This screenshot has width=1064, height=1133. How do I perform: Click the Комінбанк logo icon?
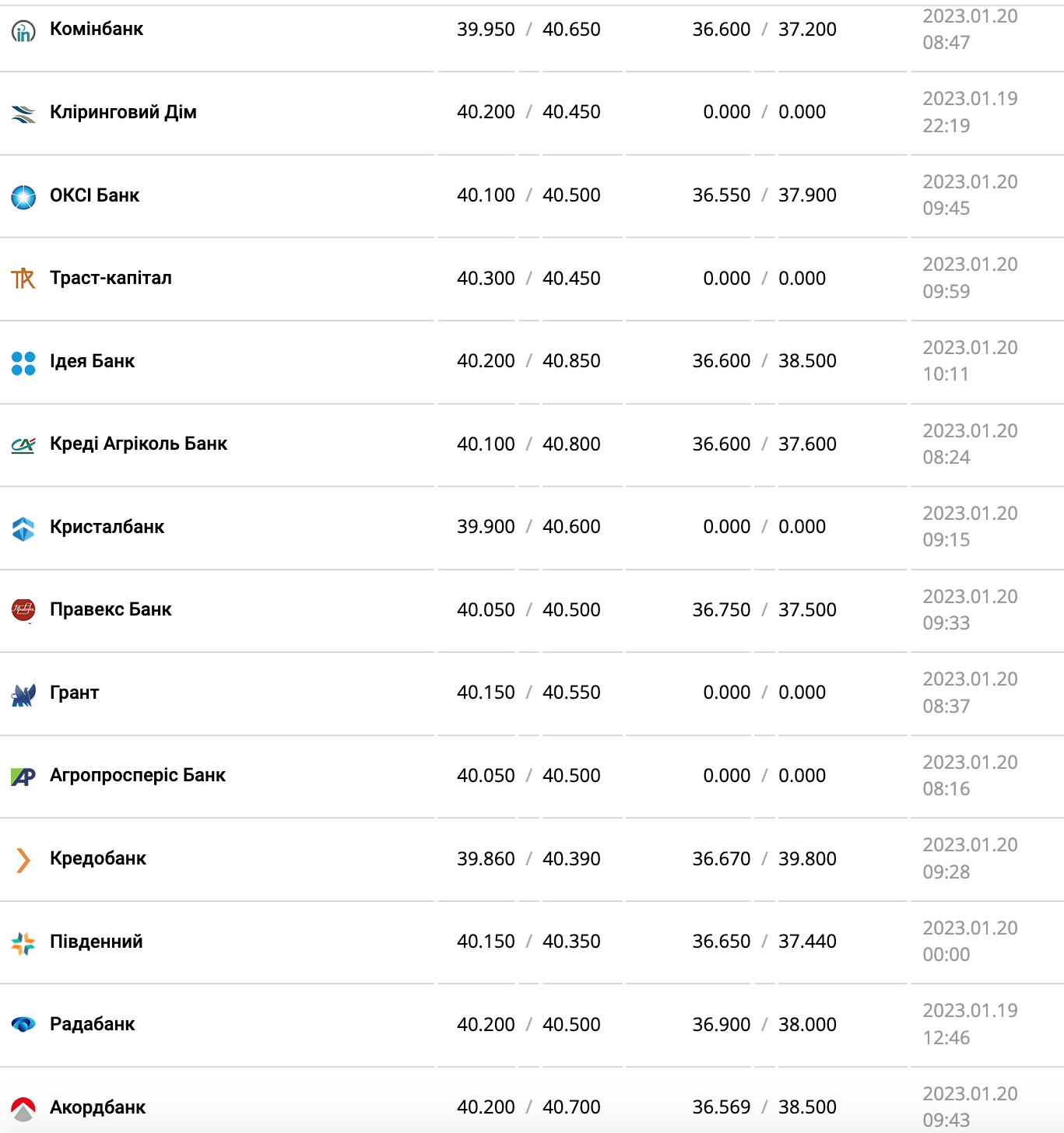click(x=23, y=31)
